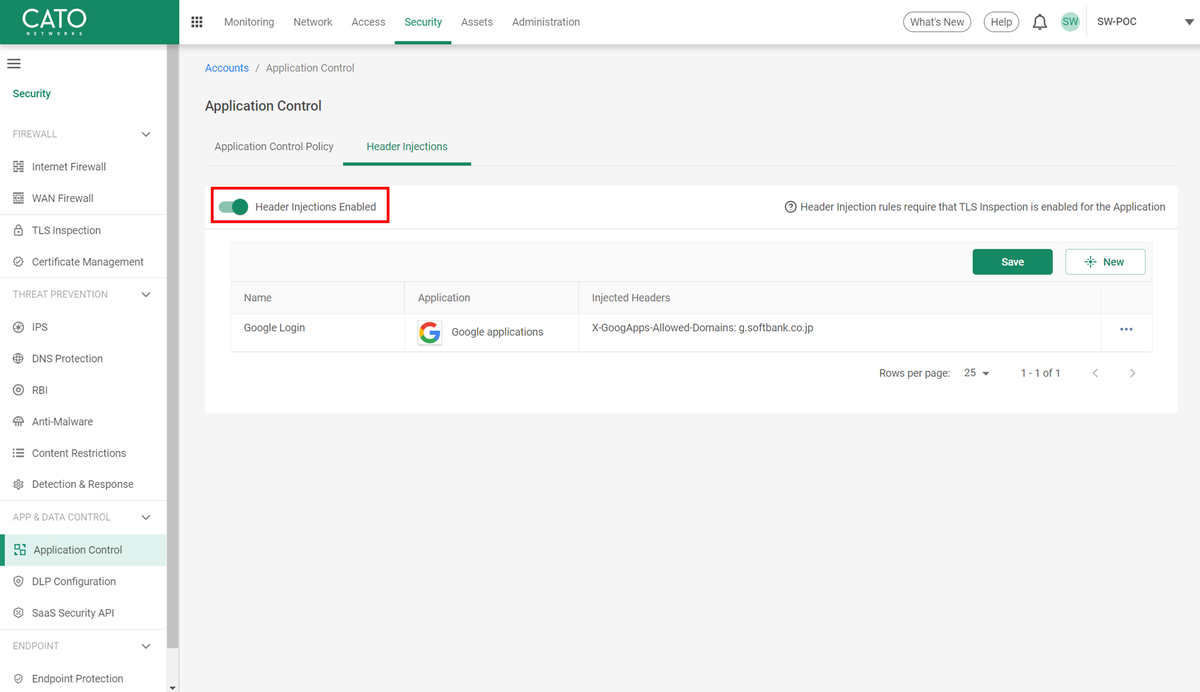Collapse the APP & DATA CONTROL section
This screenshot has width=1200, height=692.
(x=146, y=517)
